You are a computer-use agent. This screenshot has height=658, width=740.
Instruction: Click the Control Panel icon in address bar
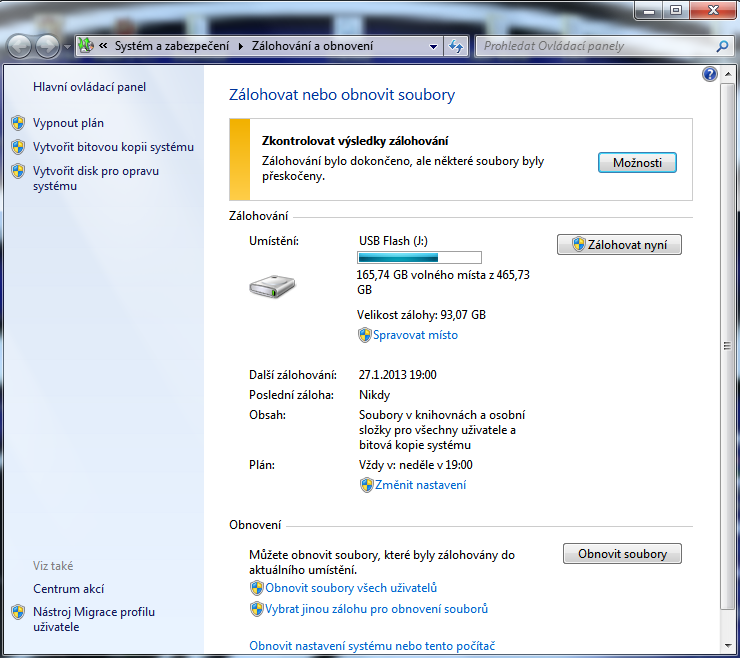(x=86, y=46)
